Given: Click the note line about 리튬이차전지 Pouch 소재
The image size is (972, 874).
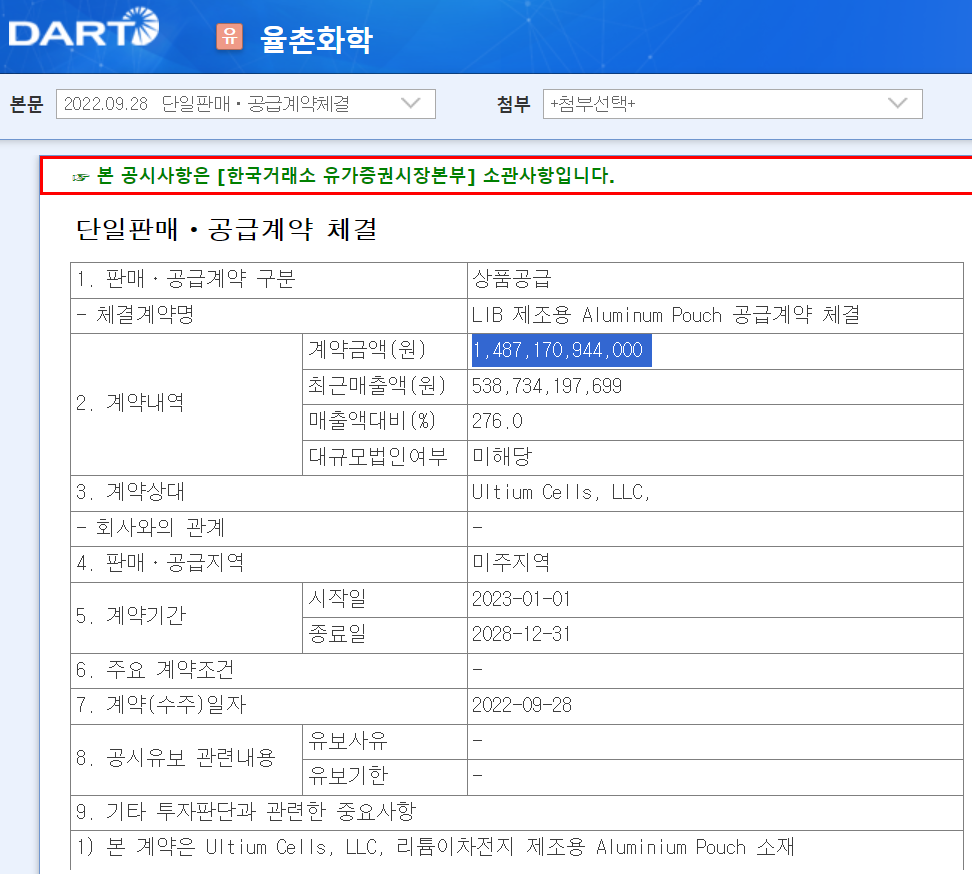Looking at the screenshot, I should click(436, 847).
